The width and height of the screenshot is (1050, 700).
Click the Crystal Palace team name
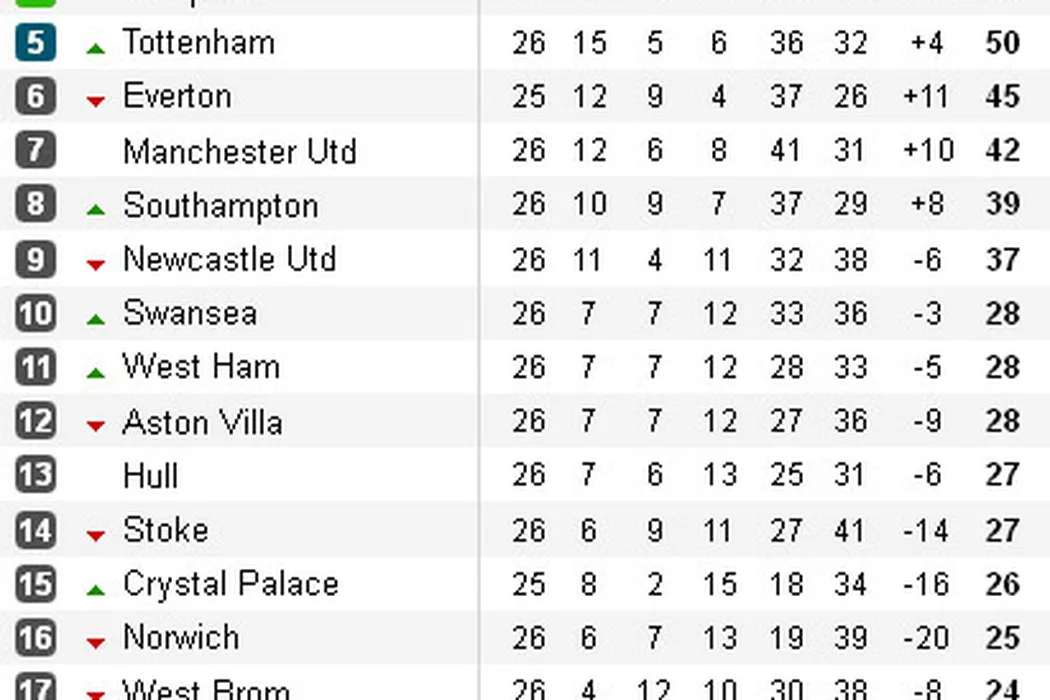[230, 584]
